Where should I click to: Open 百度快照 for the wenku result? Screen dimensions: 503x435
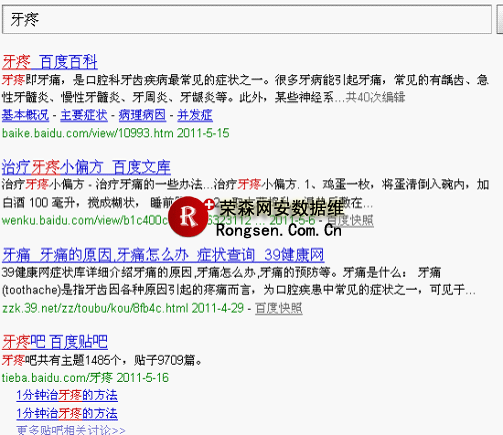(350, 220)
